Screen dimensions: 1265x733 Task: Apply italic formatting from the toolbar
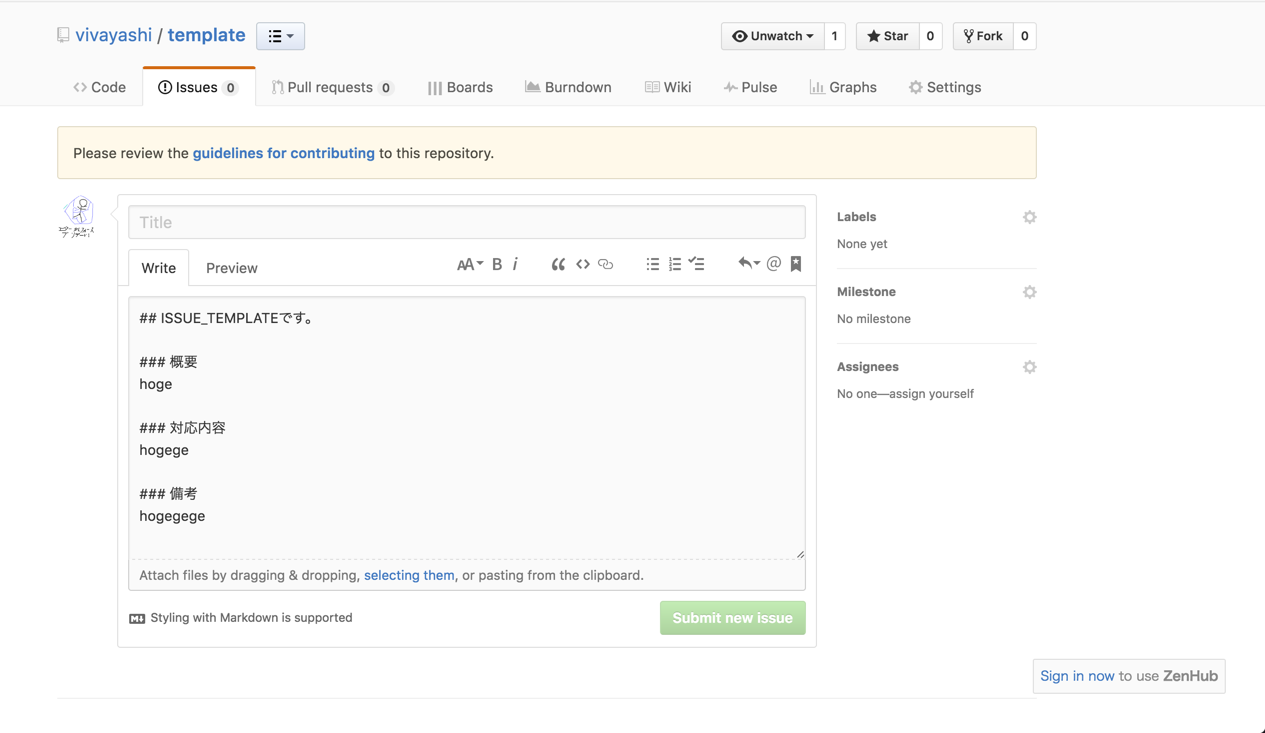coord(515,264)
